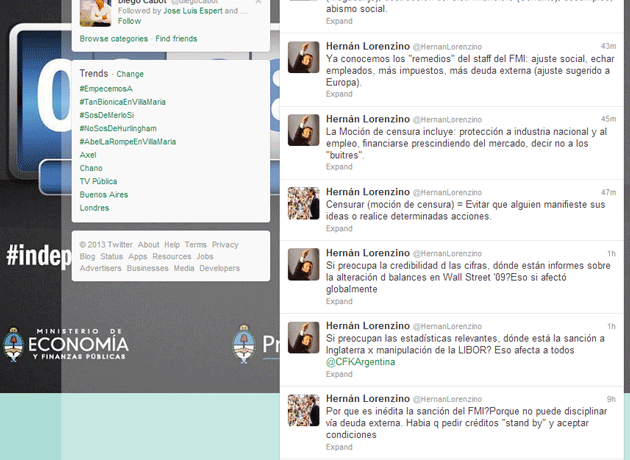The height and width of the screenshot is (460, 630).
Task: Open the Advertisers footer link
Action: (x=100, y=268)
